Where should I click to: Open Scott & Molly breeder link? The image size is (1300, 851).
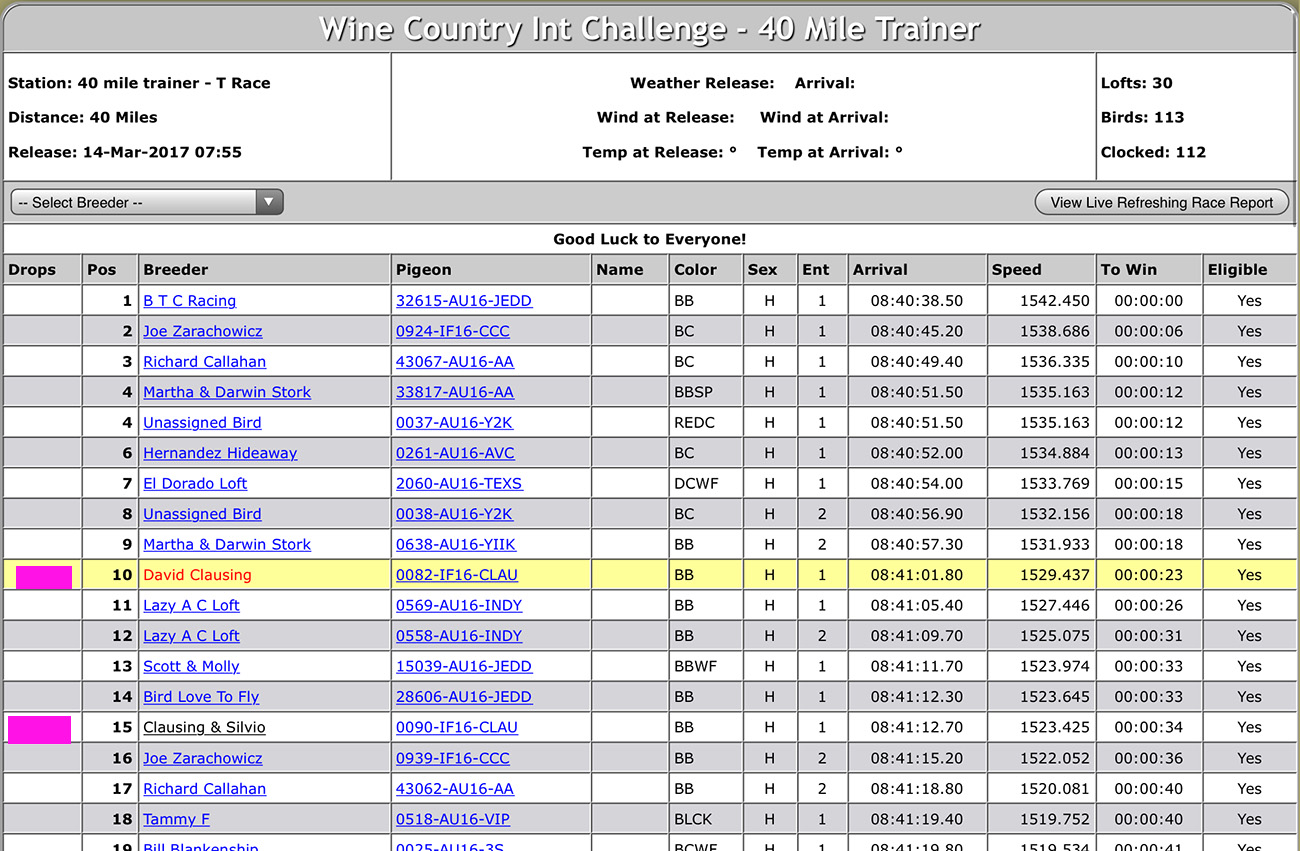[191, 667]
